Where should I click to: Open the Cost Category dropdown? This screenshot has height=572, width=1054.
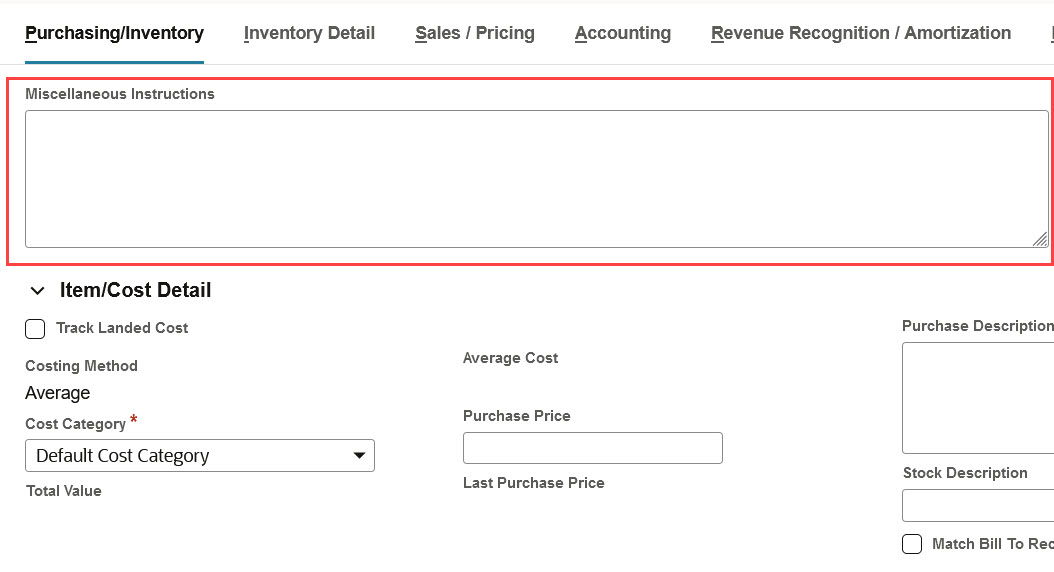200,456
